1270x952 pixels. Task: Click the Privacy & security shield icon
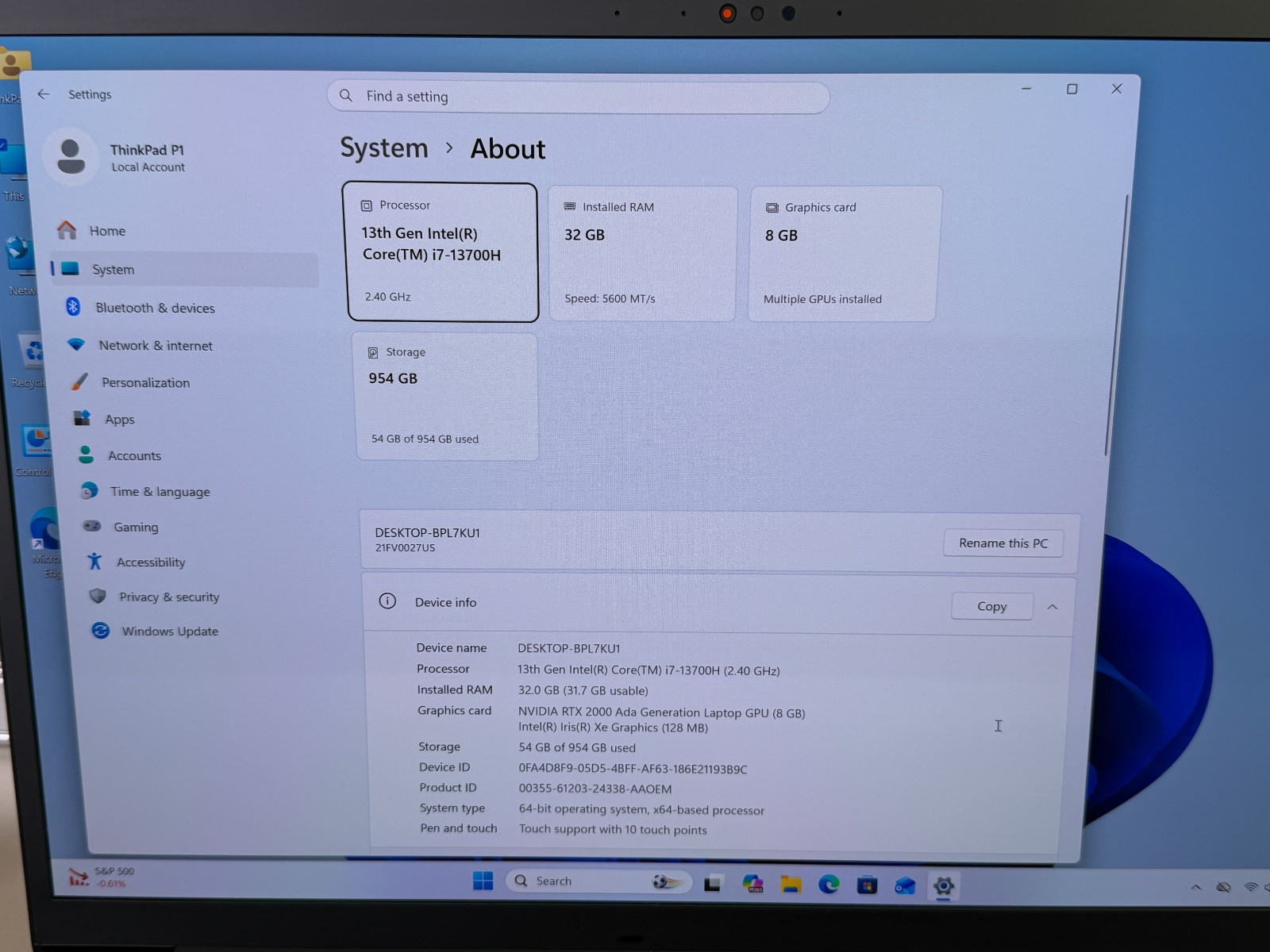[x=98, y=596]
